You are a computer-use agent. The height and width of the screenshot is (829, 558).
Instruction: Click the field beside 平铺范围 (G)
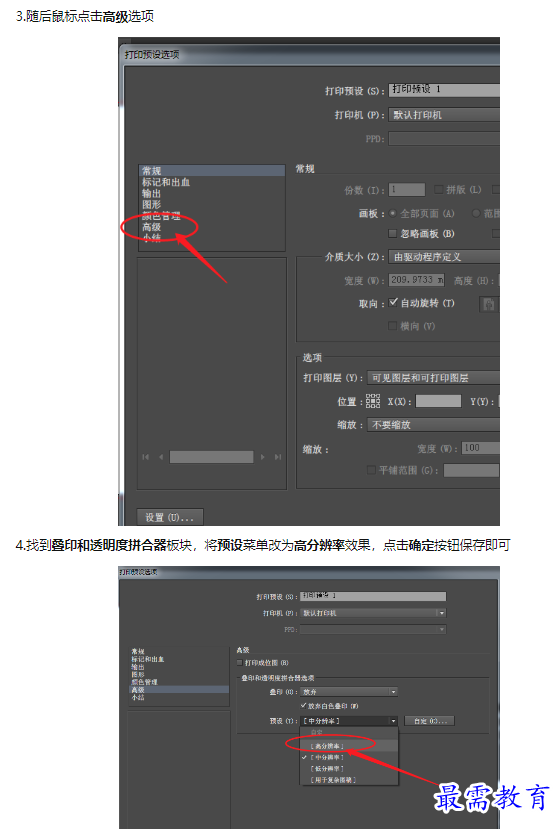tap(471, 470)
